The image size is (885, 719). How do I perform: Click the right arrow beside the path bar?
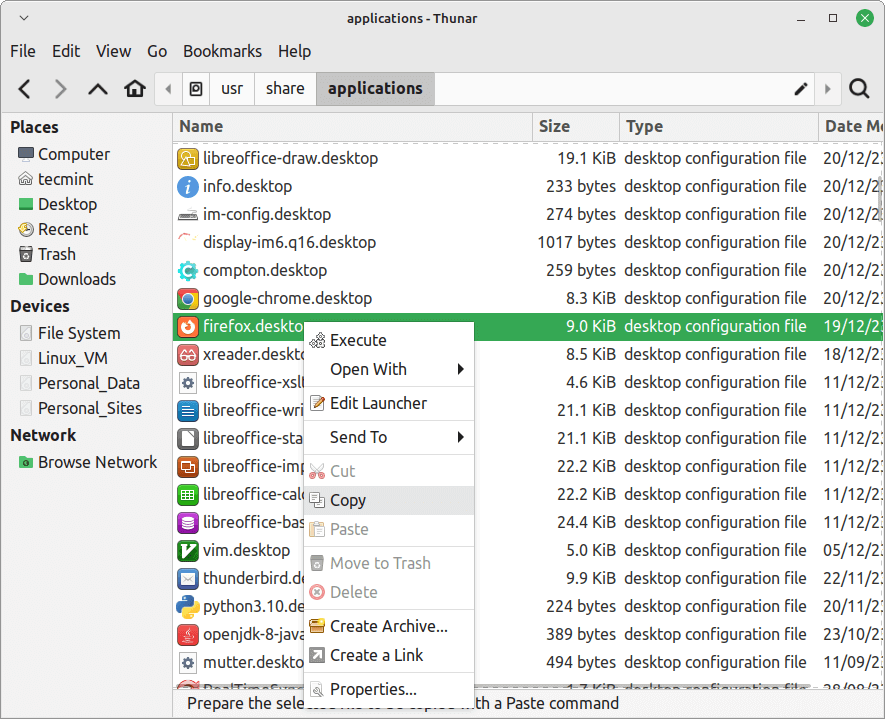(x=828, y=89)
